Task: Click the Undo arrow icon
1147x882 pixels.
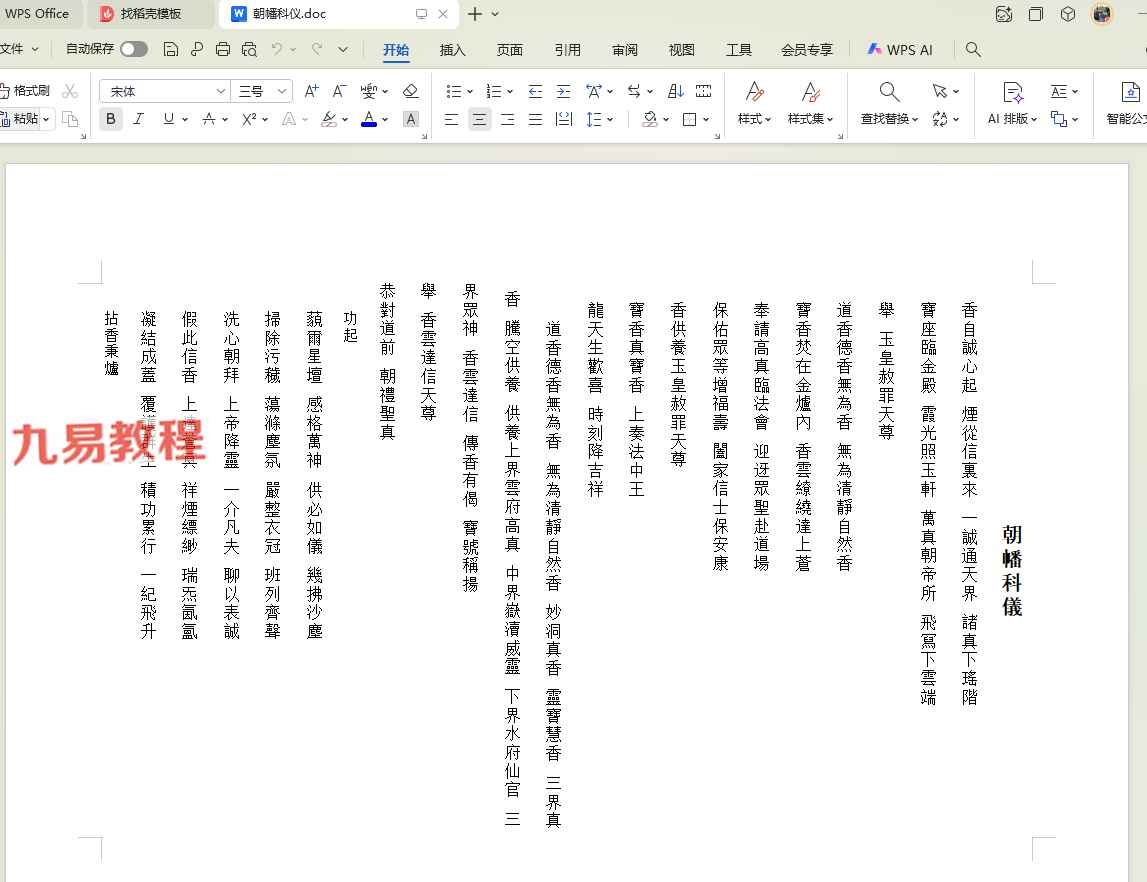Action: 277,49
